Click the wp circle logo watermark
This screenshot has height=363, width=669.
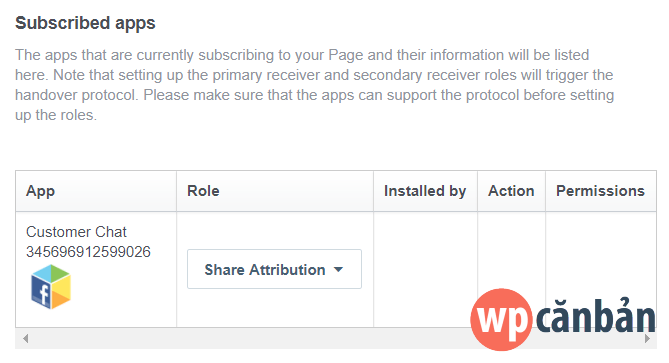502,319
